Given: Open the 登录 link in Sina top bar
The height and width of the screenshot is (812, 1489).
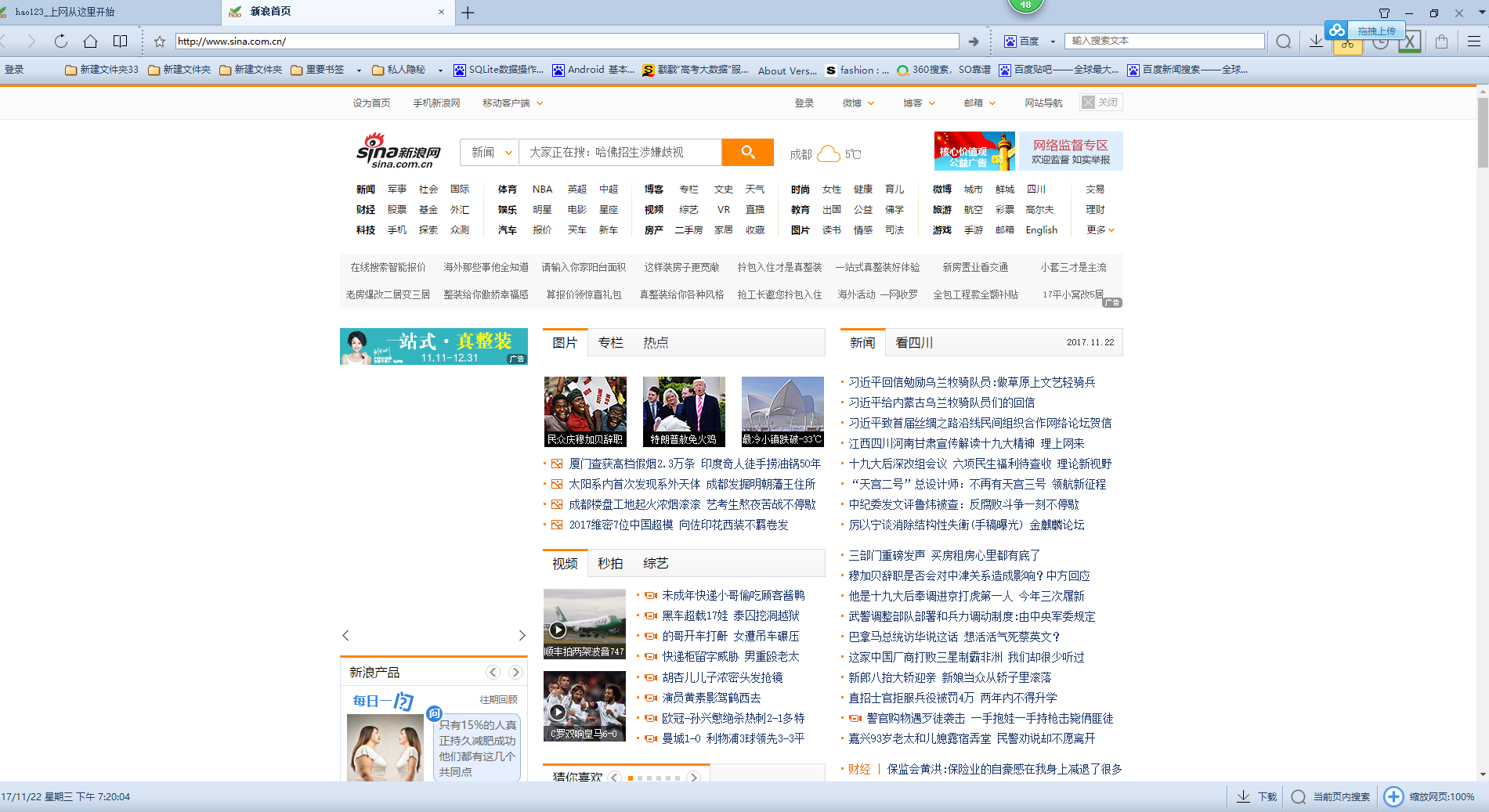Looking at the screenshot, I should (804, 103).
